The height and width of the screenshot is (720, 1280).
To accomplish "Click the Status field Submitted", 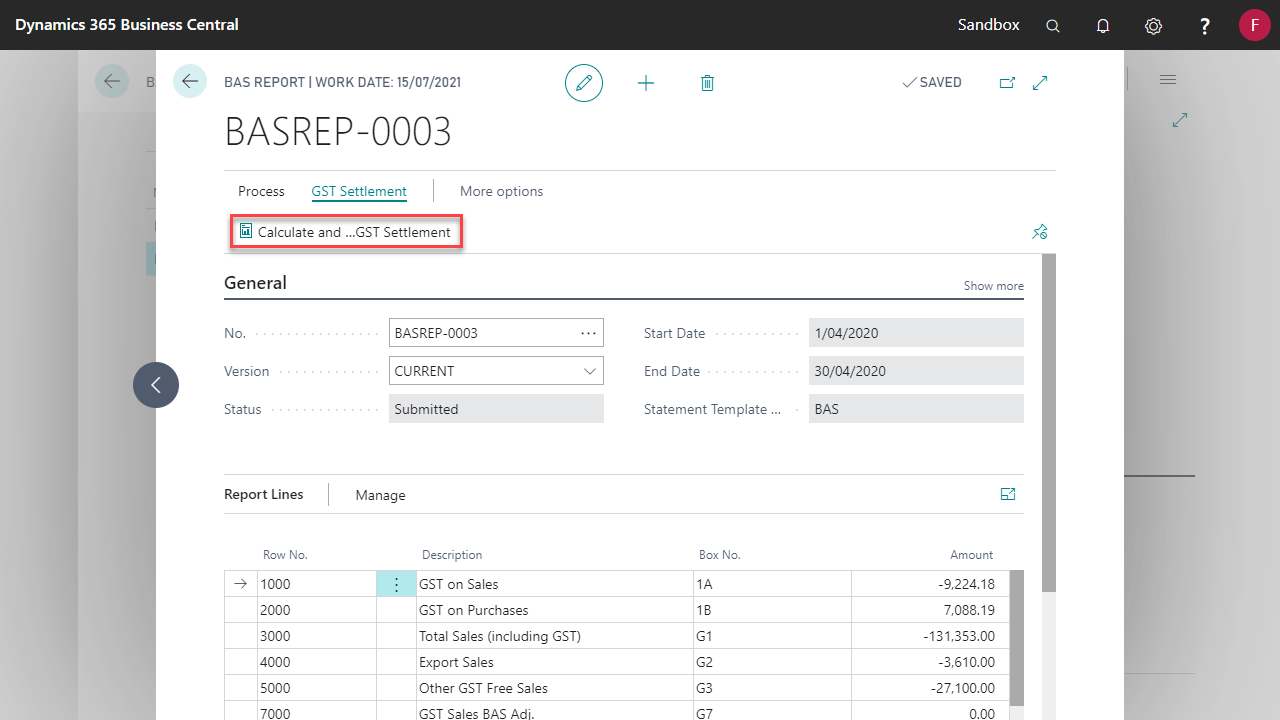I will coord(496,409).
